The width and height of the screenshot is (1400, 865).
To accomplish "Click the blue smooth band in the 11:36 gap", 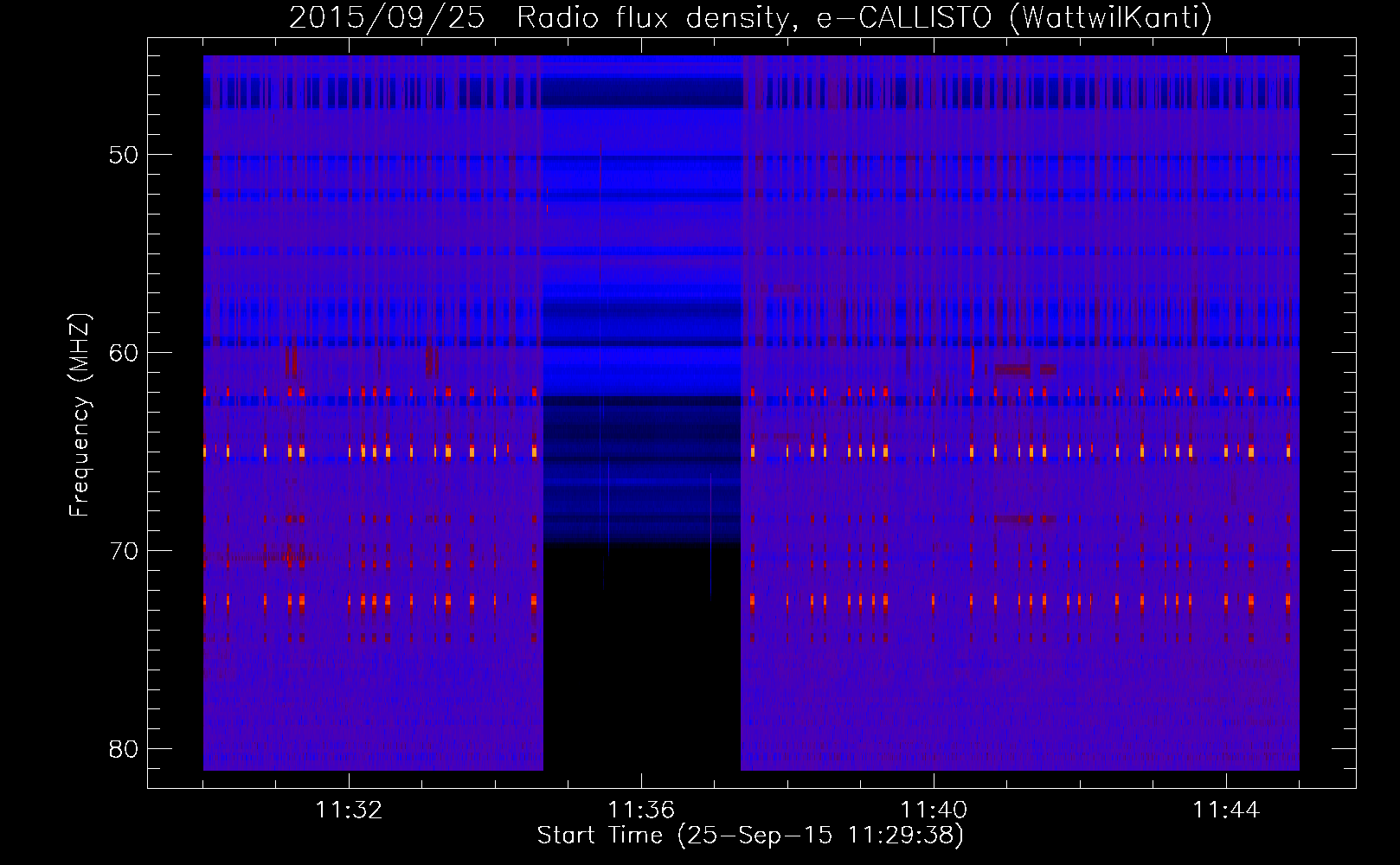I will click(x=642, y=298).
